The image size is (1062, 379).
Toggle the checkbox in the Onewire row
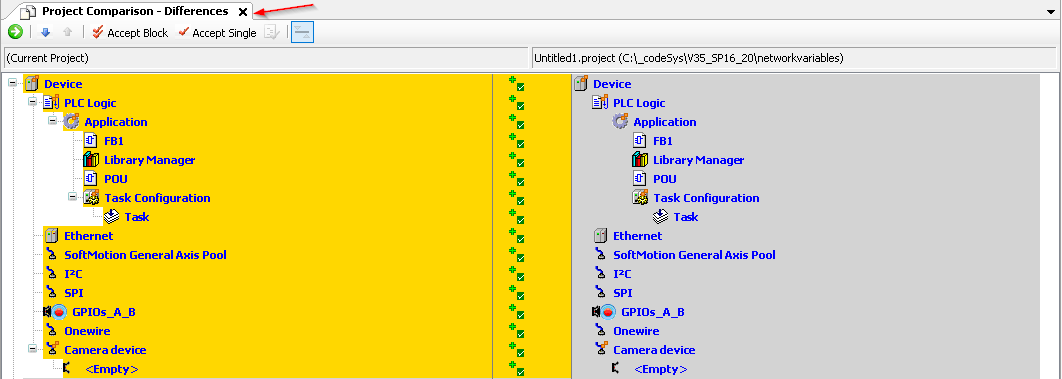tap(520, 334)
